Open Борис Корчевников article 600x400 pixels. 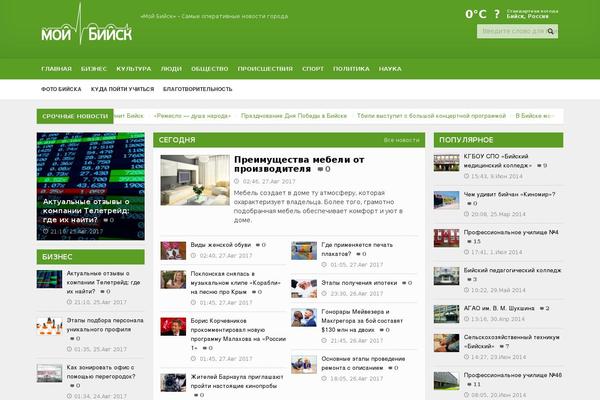(238, 334)
